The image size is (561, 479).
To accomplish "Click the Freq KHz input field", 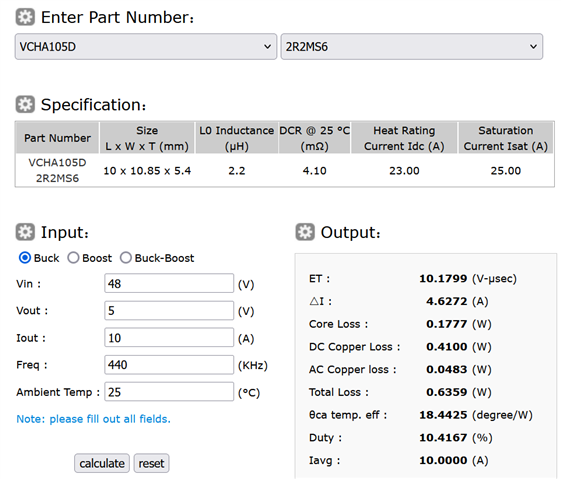I will point(169,365).
